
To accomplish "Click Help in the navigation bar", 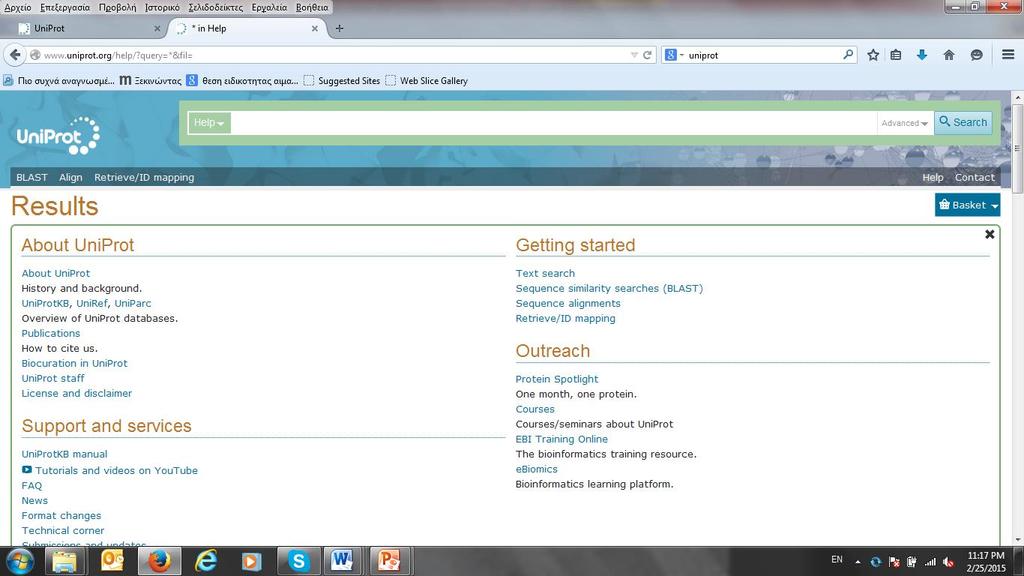I will [933, 177].
